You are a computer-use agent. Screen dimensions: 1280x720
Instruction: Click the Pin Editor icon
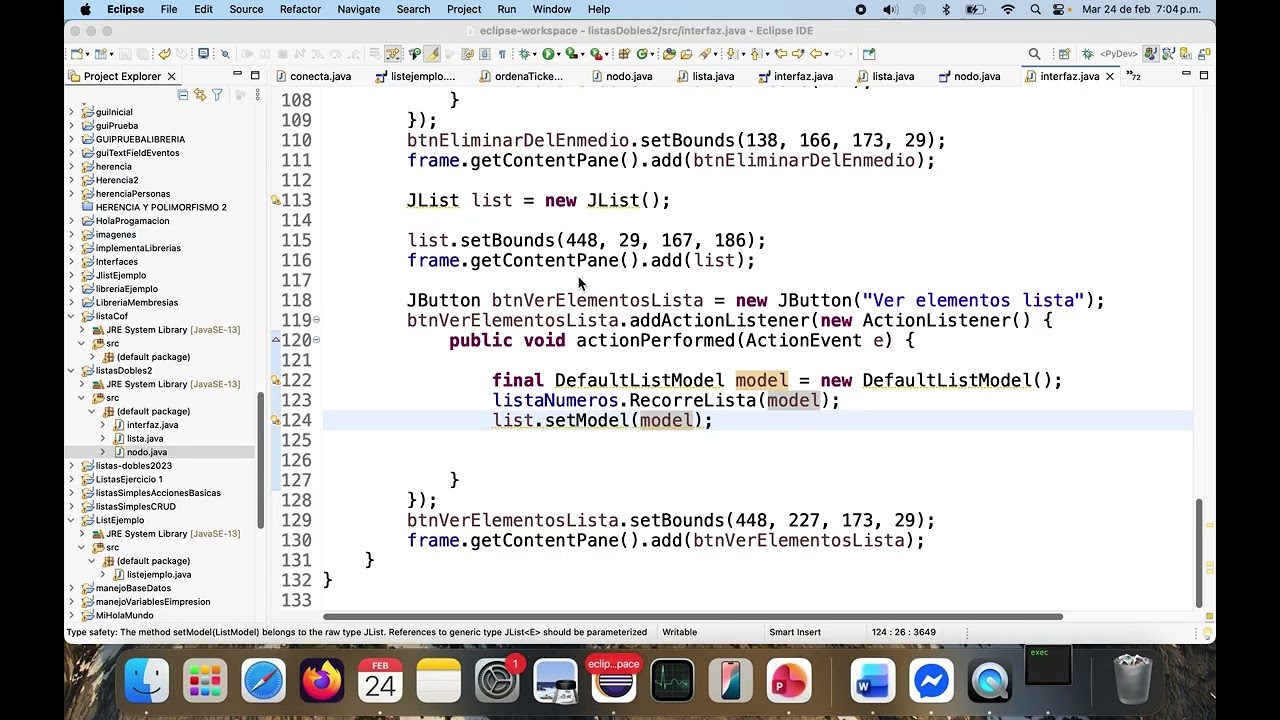pos(869,53)
